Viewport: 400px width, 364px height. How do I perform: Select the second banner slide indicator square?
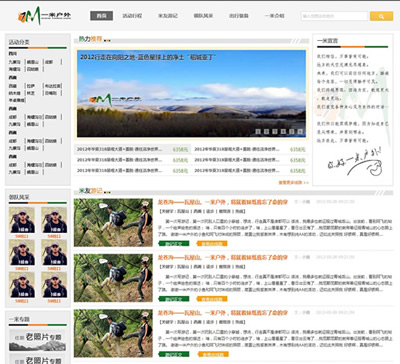pyautogui.click(x=266, y=132)
